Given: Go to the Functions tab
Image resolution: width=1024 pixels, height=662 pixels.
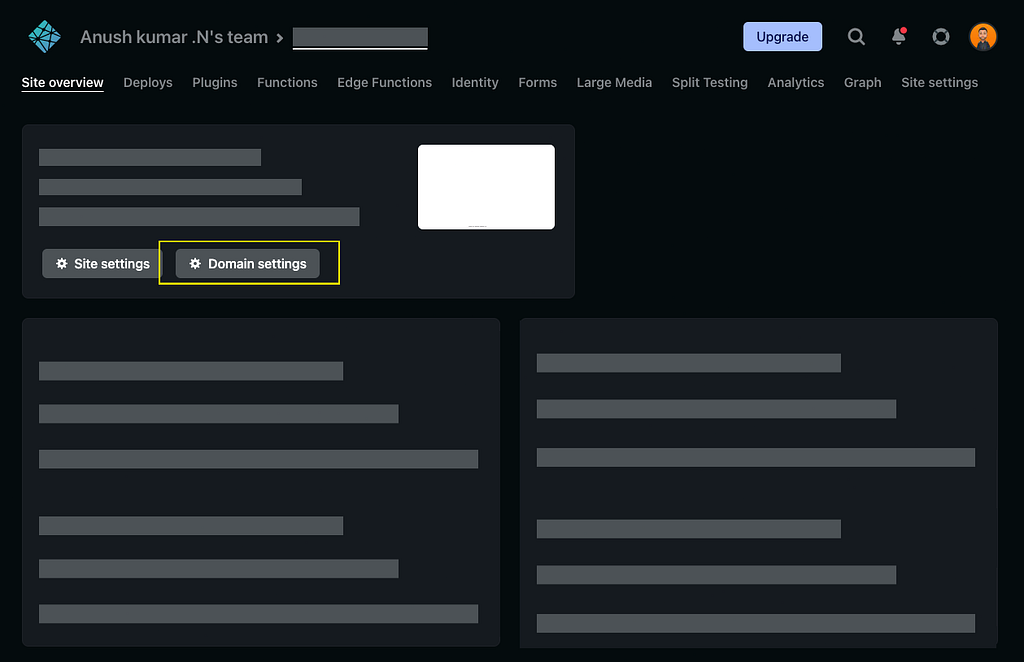Looking at the screenshot, I should (287, 82).
